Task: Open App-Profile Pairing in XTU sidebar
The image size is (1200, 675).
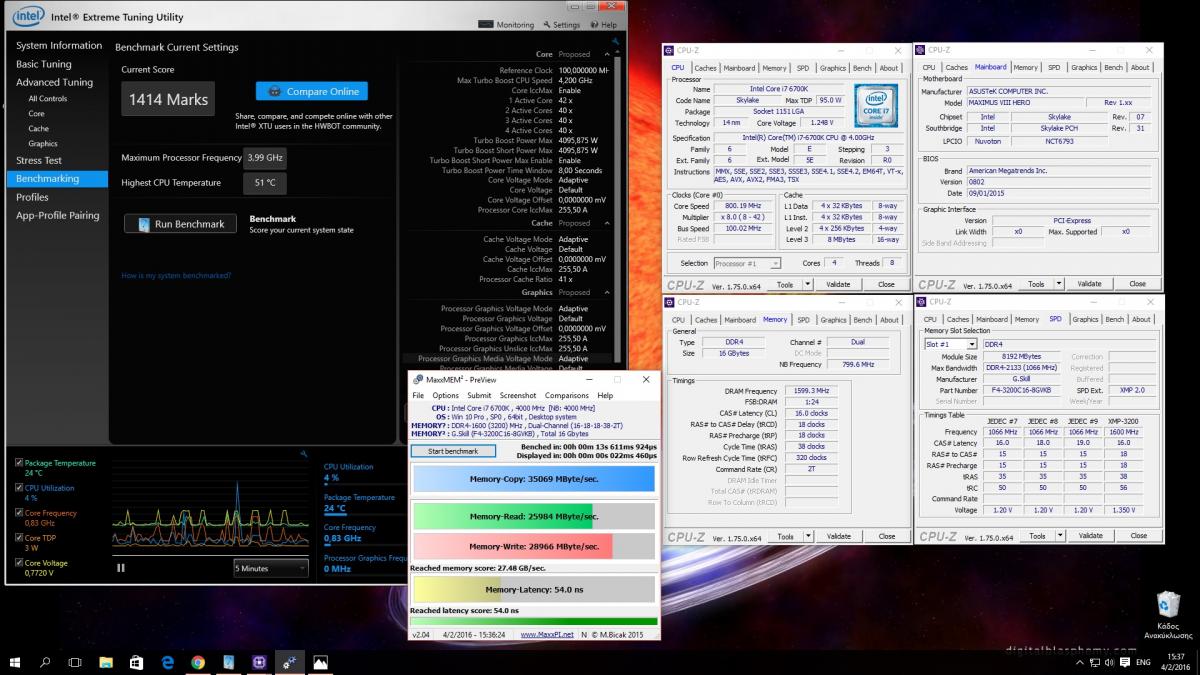Action: (x=57, y=215)
